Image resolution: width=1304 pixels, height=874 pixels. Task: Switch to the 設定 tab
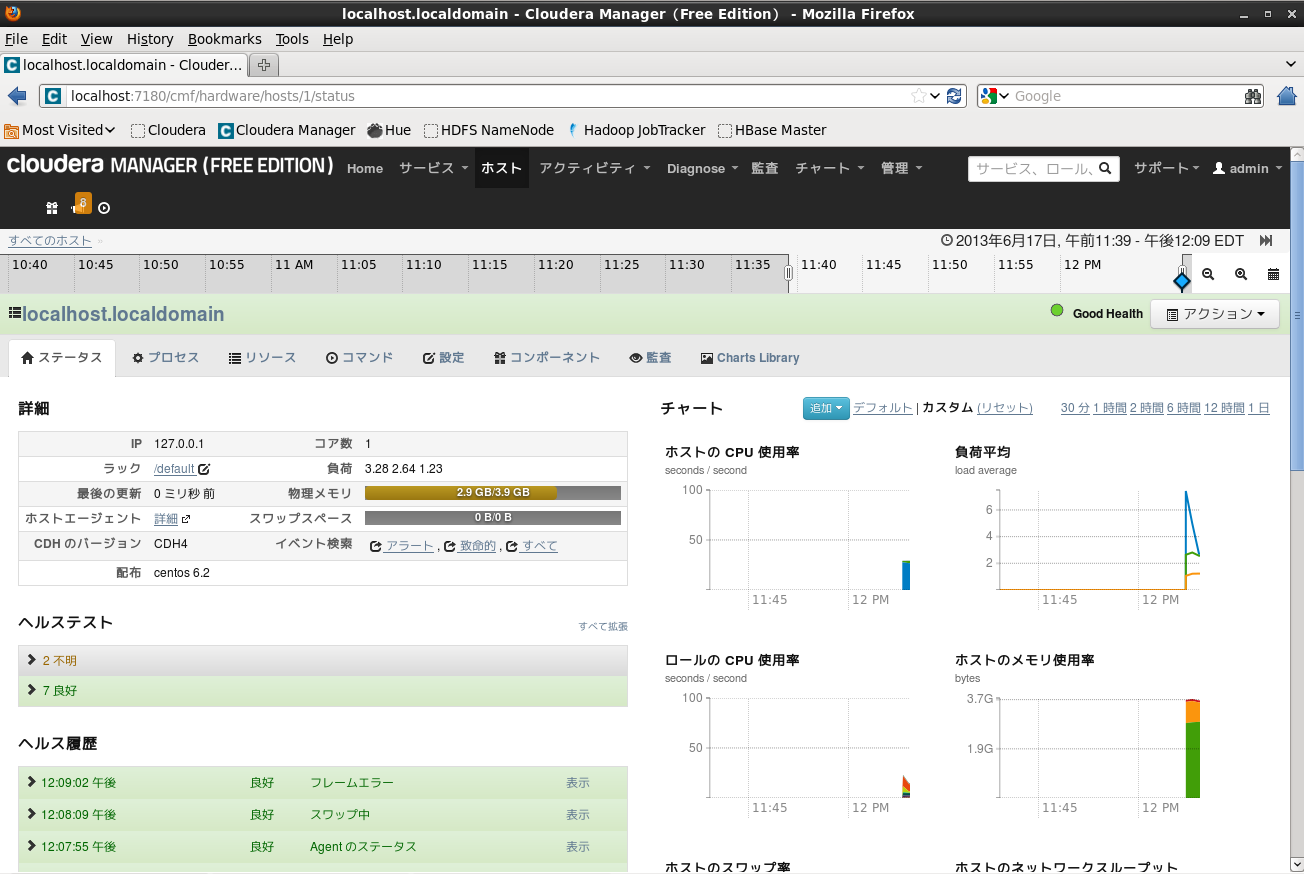pos(444,358)
